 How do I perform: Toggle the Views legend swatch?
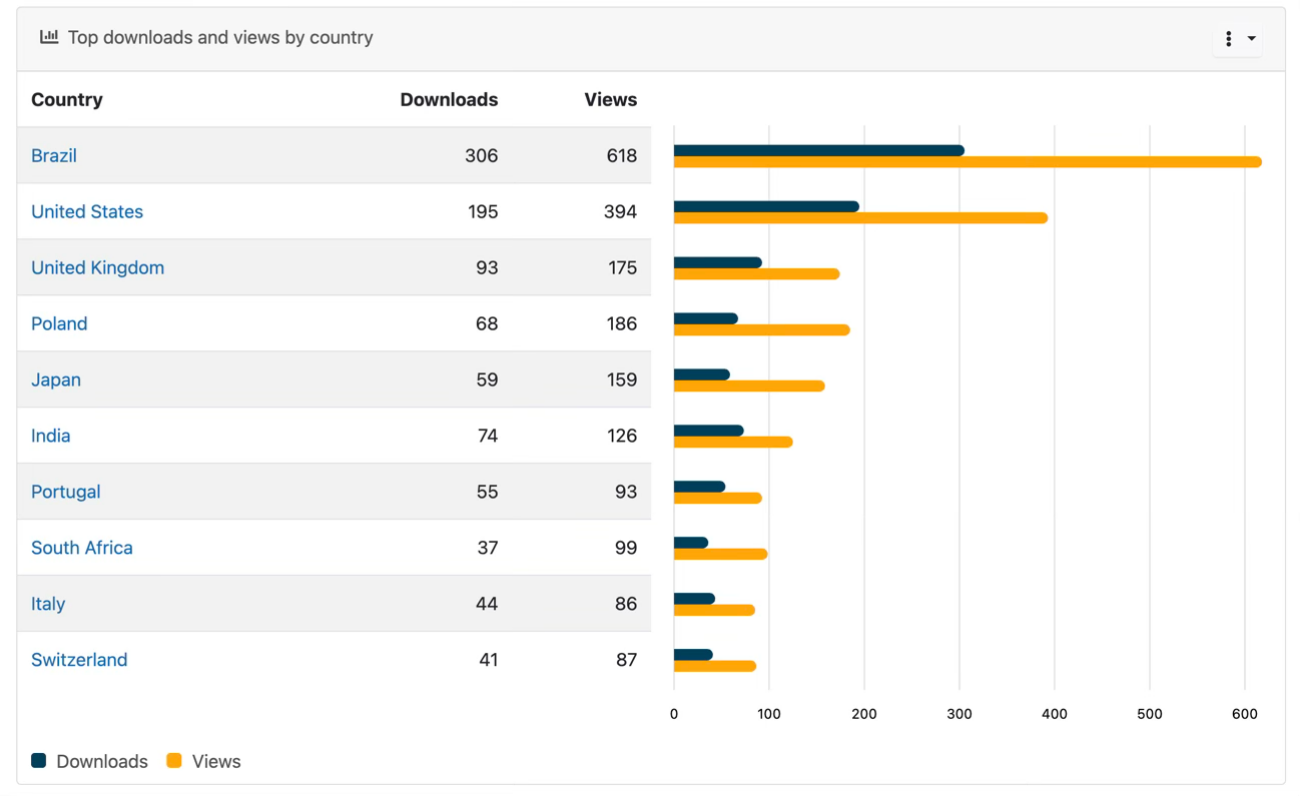click(175, 761)
